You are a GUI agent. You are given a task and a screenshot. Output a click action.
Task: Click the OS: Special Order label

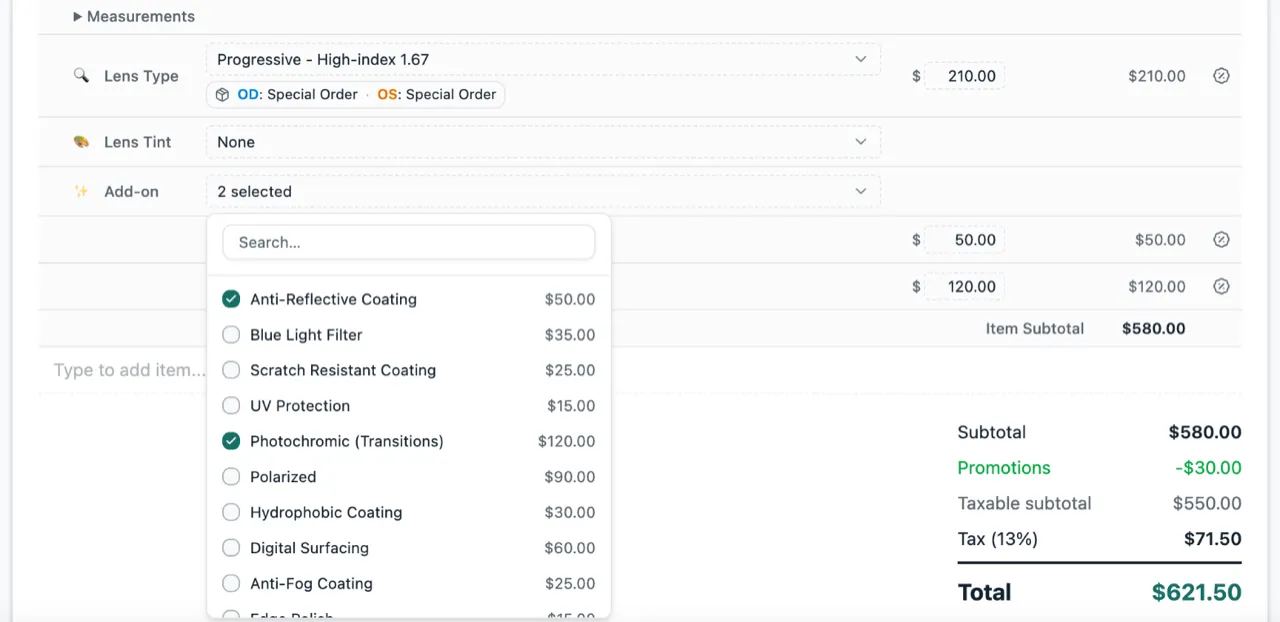(x=436, y=94)
